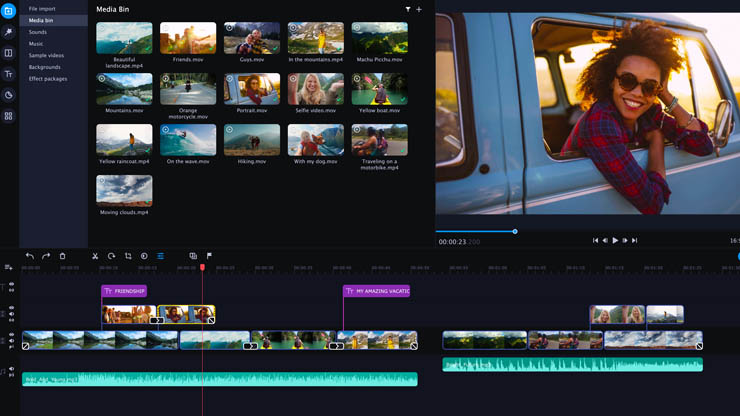740x416 pixels.
Task: Click the flag Add marker icon
Action: (209, 256)
